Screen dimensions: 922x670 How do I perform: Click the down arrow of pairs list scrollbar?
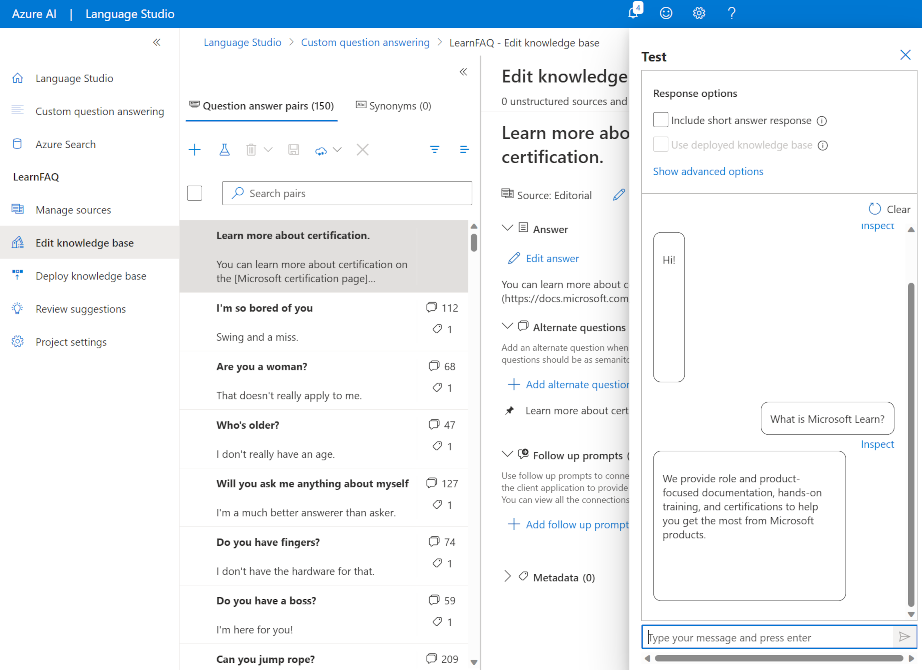click(x=474, y=662)
